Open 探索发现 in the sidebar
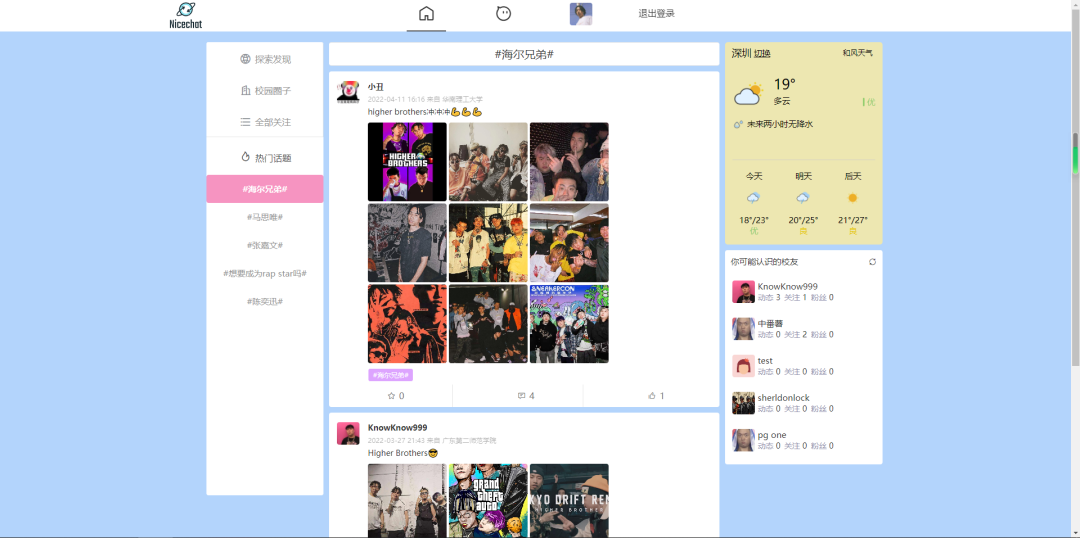1080x538 pixels. tap(265, 59)
